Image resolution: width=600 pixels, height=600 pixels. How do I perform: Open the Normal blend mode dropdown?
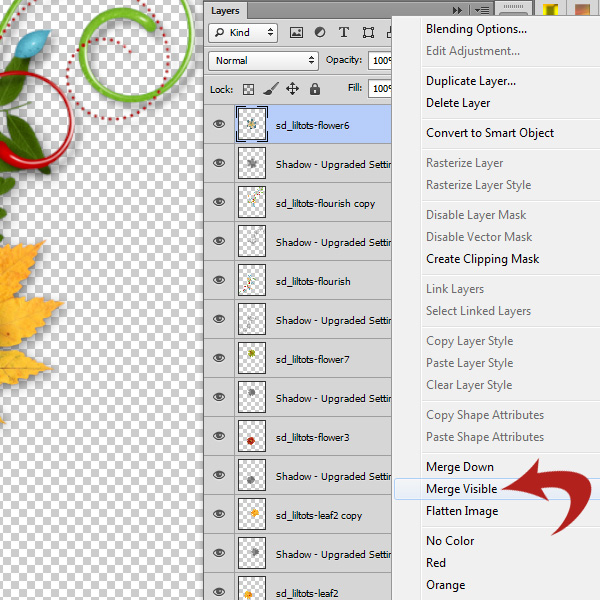click(x=263, y=60)
